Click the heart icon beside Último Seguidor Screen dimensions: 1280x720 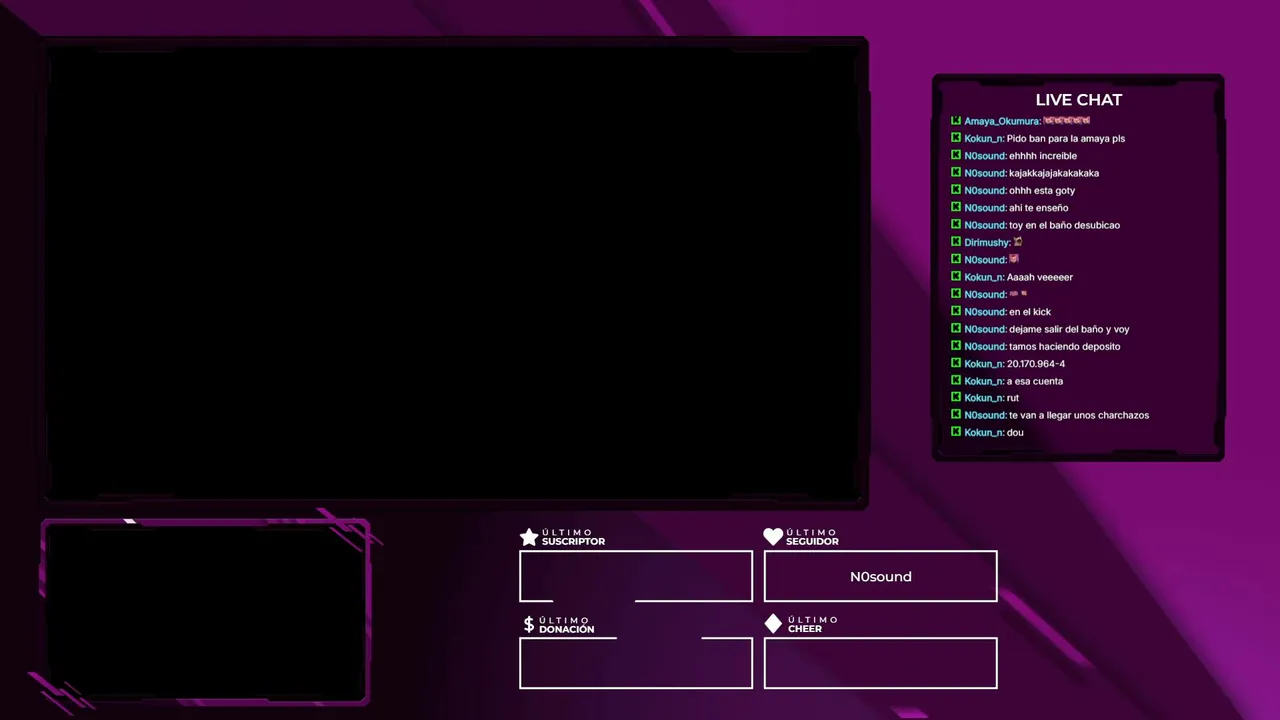[773, 537]
